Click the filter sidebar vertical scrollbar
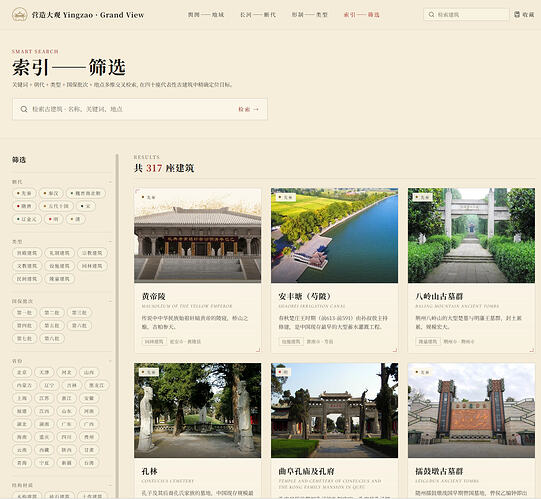The image size is (541, 499). 117,326
